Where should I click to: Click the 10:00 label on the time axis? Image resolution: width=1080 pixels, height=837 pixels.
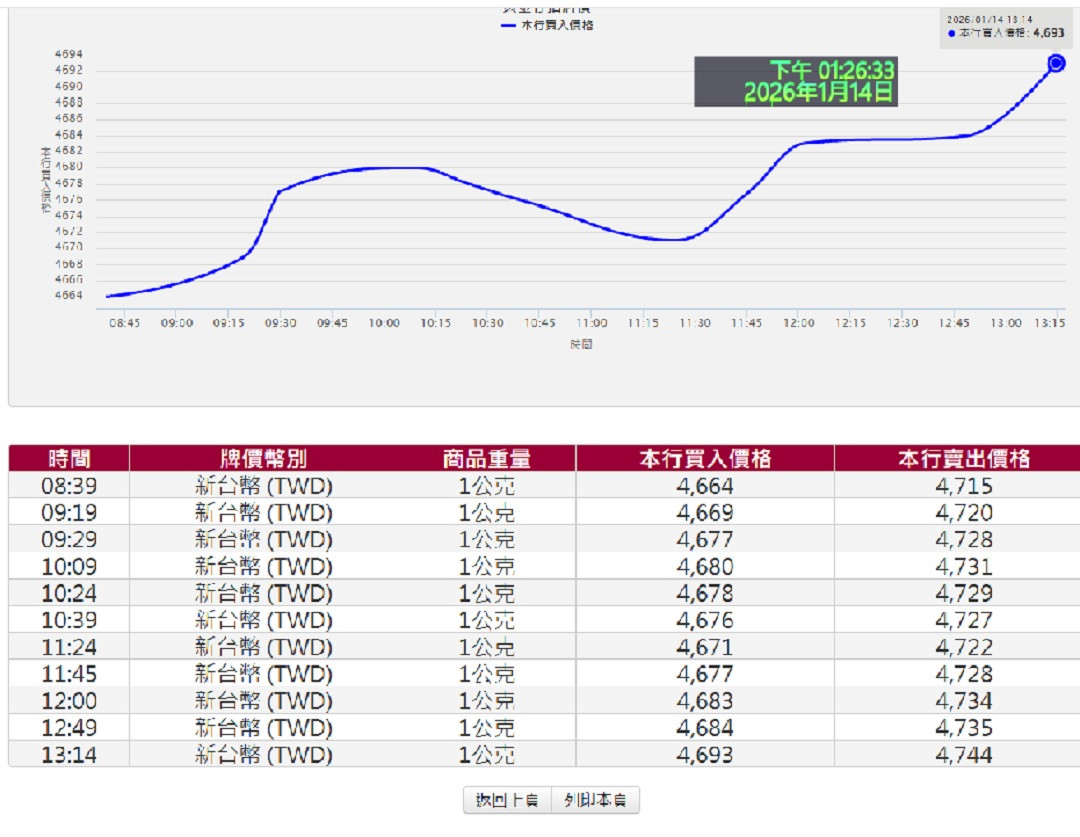(384, 323)
